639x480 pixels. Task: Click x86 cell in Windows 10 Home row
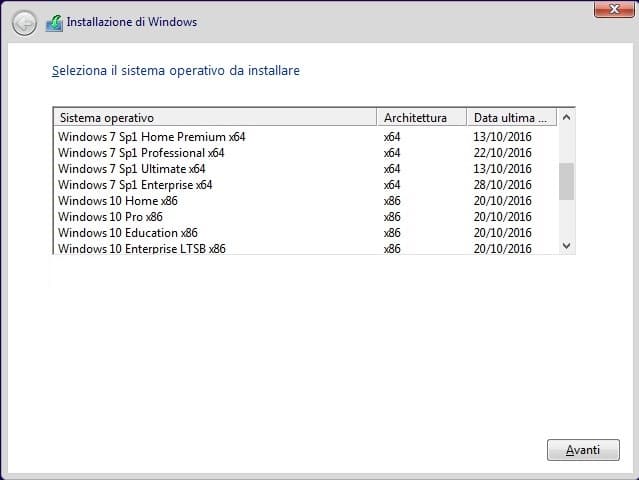click(x=392, y=201)
